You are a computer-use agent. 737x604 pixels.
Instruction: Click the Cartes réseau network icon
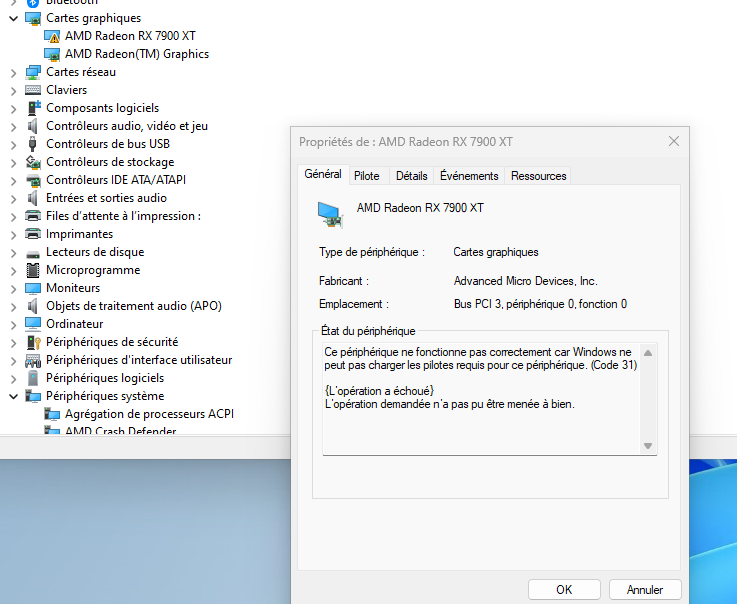tap(33, 72)
